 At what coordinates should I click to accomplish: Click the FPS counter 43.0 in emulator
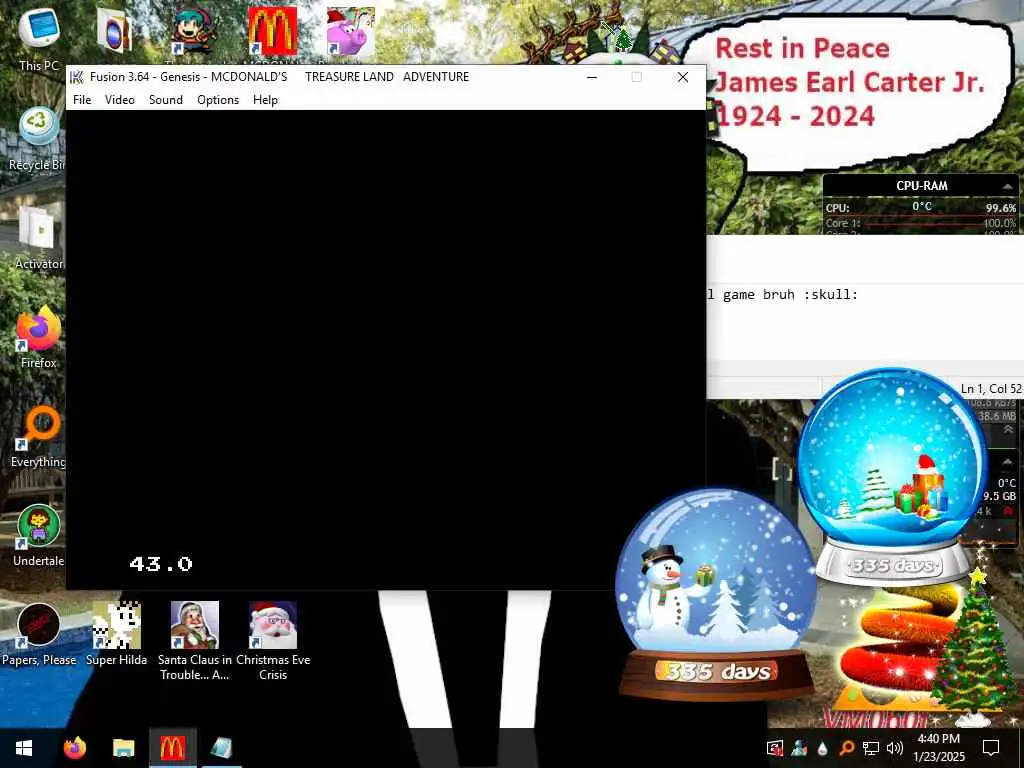[x=161, y=564]
